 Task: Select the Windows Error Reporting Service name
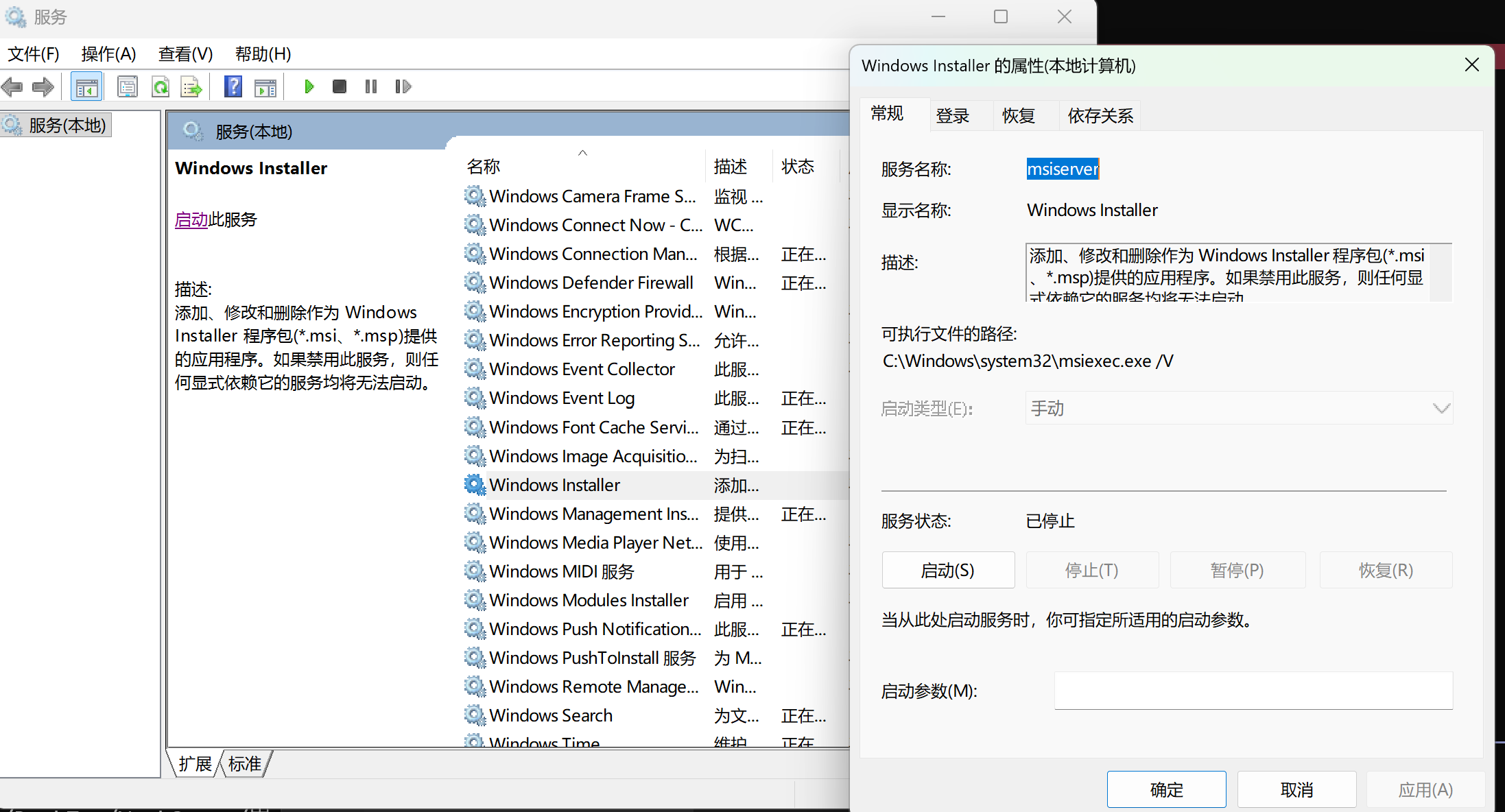pos(594,340)
